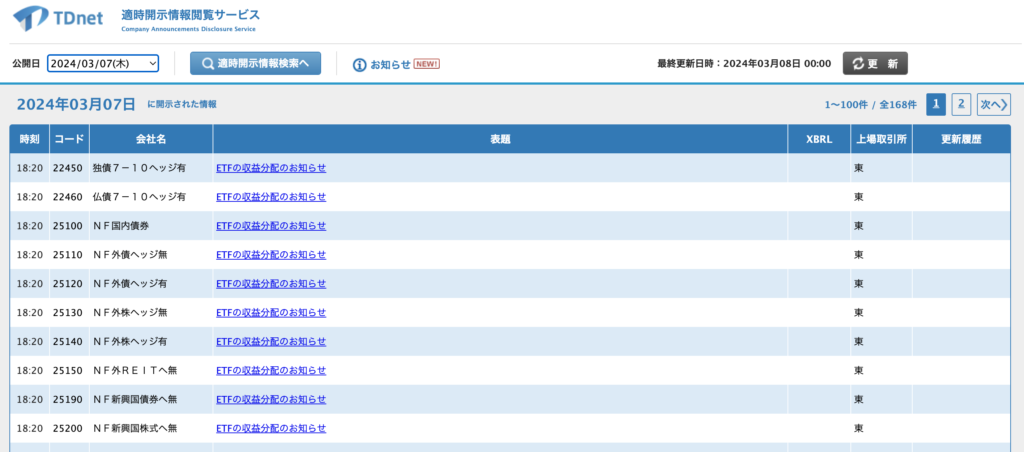
Task: Click the TDnet logo icon
Action: pos(30,17)
